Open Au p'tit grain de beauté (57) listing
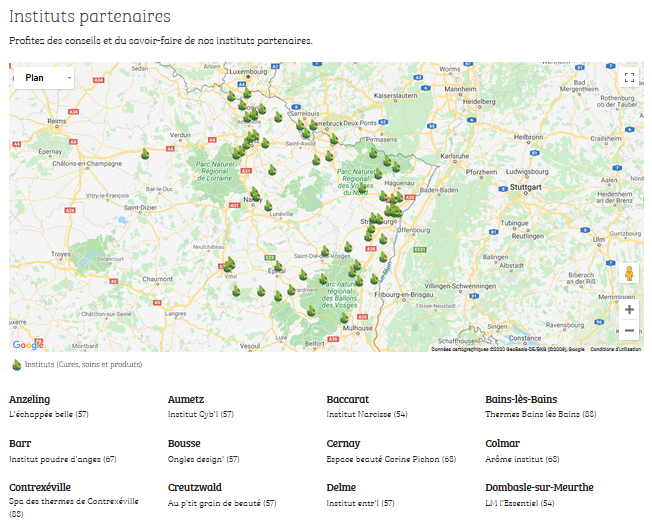 pos(222,503)
